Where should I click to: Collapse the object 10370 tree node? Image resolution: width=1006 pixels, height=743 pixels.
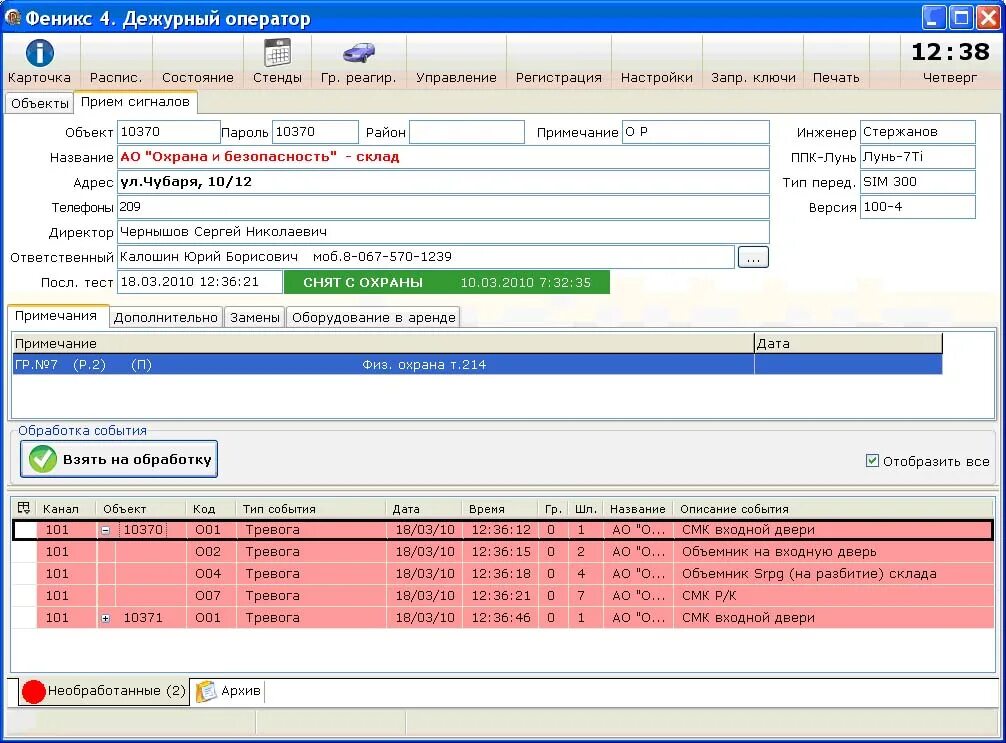click(x=106, y=531)
